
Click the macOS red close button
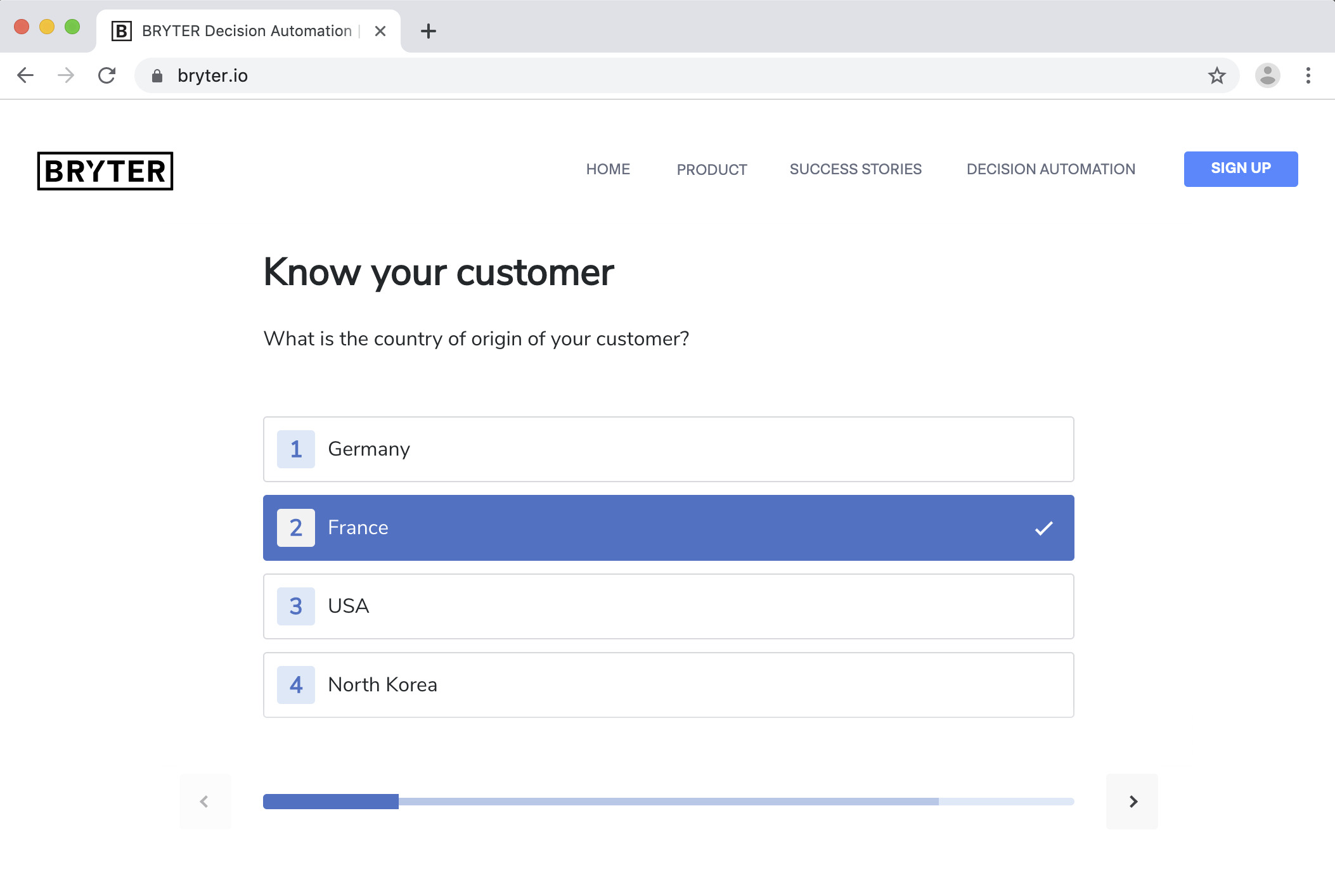coord(22,27)
